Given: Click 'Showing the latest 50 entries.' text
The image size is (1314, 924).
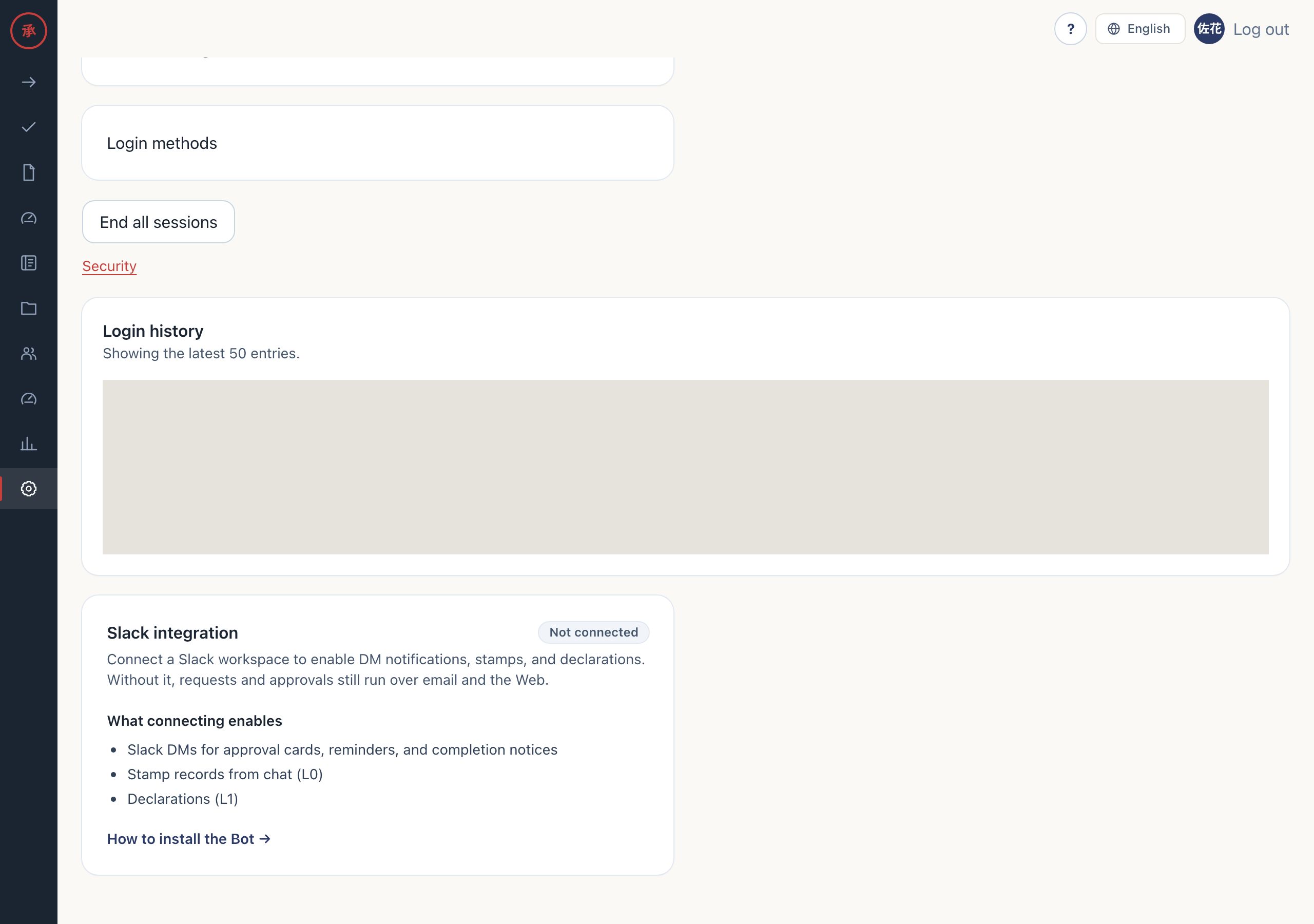Looking at the screenshot, I should [x=201, y=353].
